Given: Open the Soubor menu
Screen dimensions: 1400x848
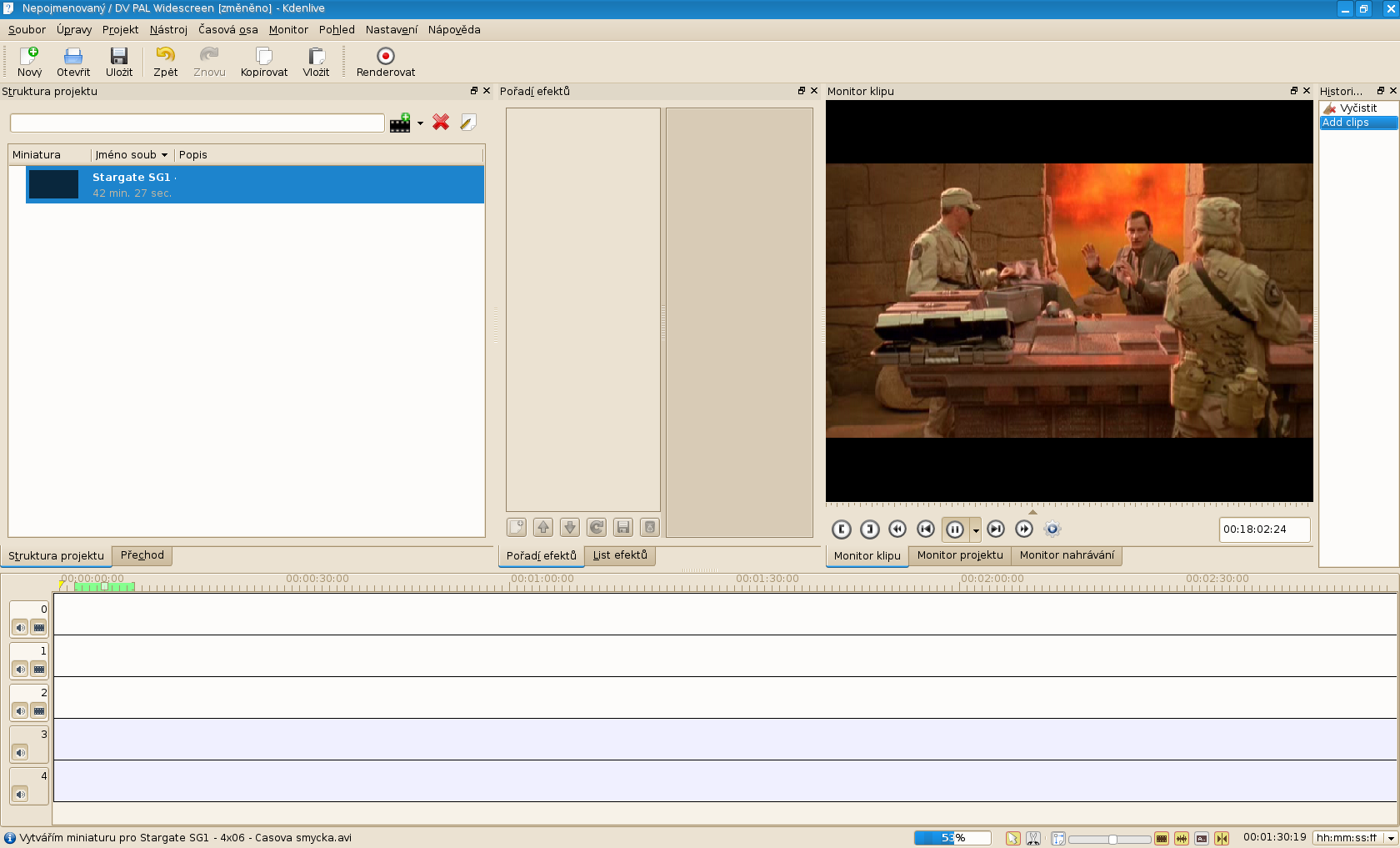Looking at the screenshot, I should (x=27, y=30).
